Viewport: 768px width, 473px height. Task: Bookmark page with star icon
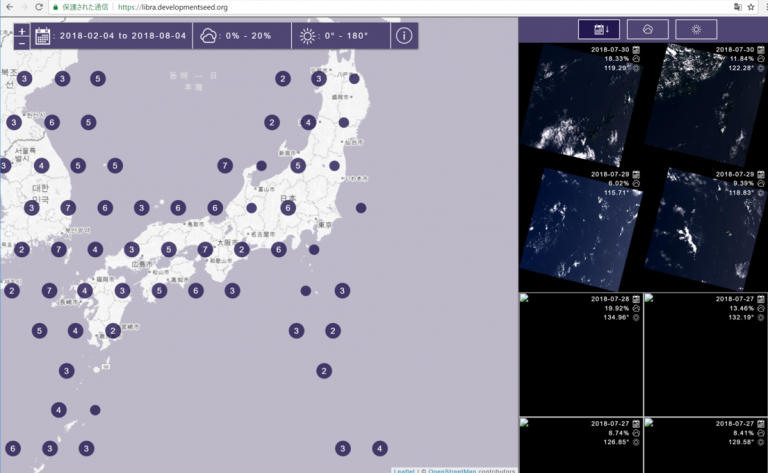pos(751,7)
